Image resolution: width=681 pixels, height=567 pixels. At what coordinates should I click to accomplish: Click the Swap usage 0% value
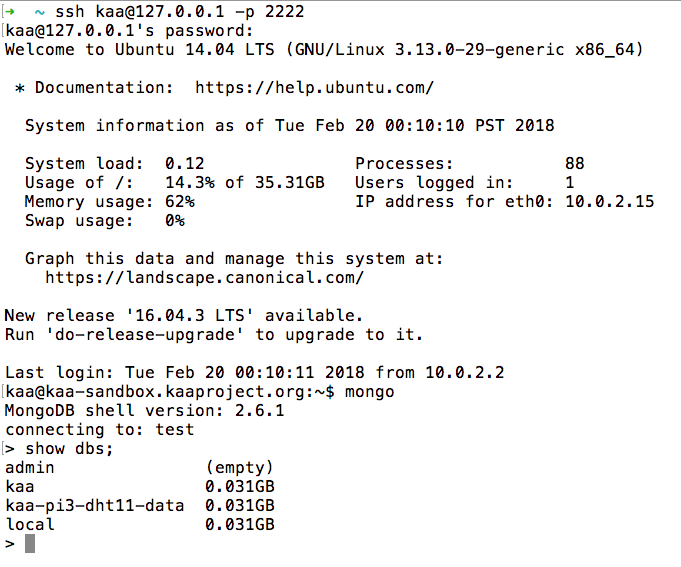tap(174, 221)
